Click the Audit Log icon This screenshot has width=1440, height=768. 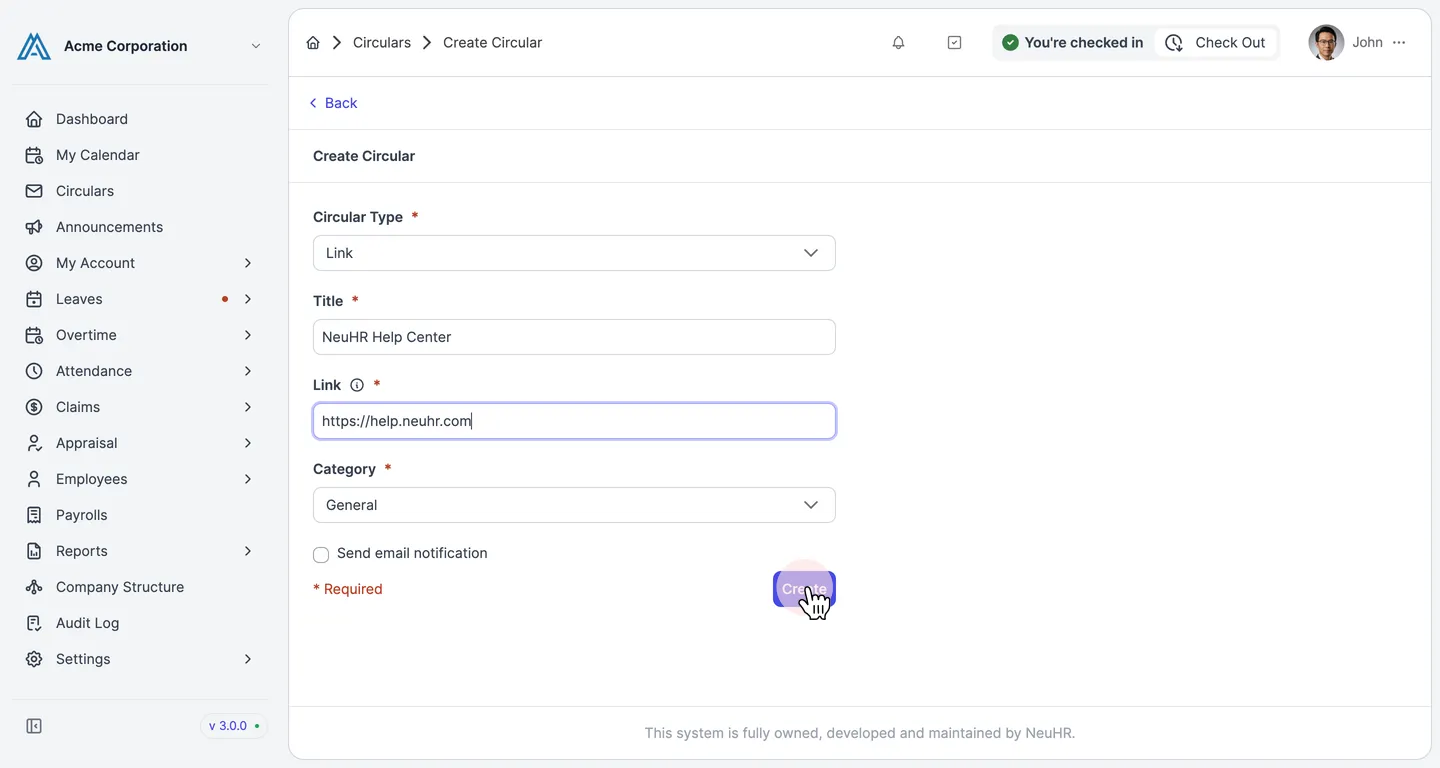34,623
